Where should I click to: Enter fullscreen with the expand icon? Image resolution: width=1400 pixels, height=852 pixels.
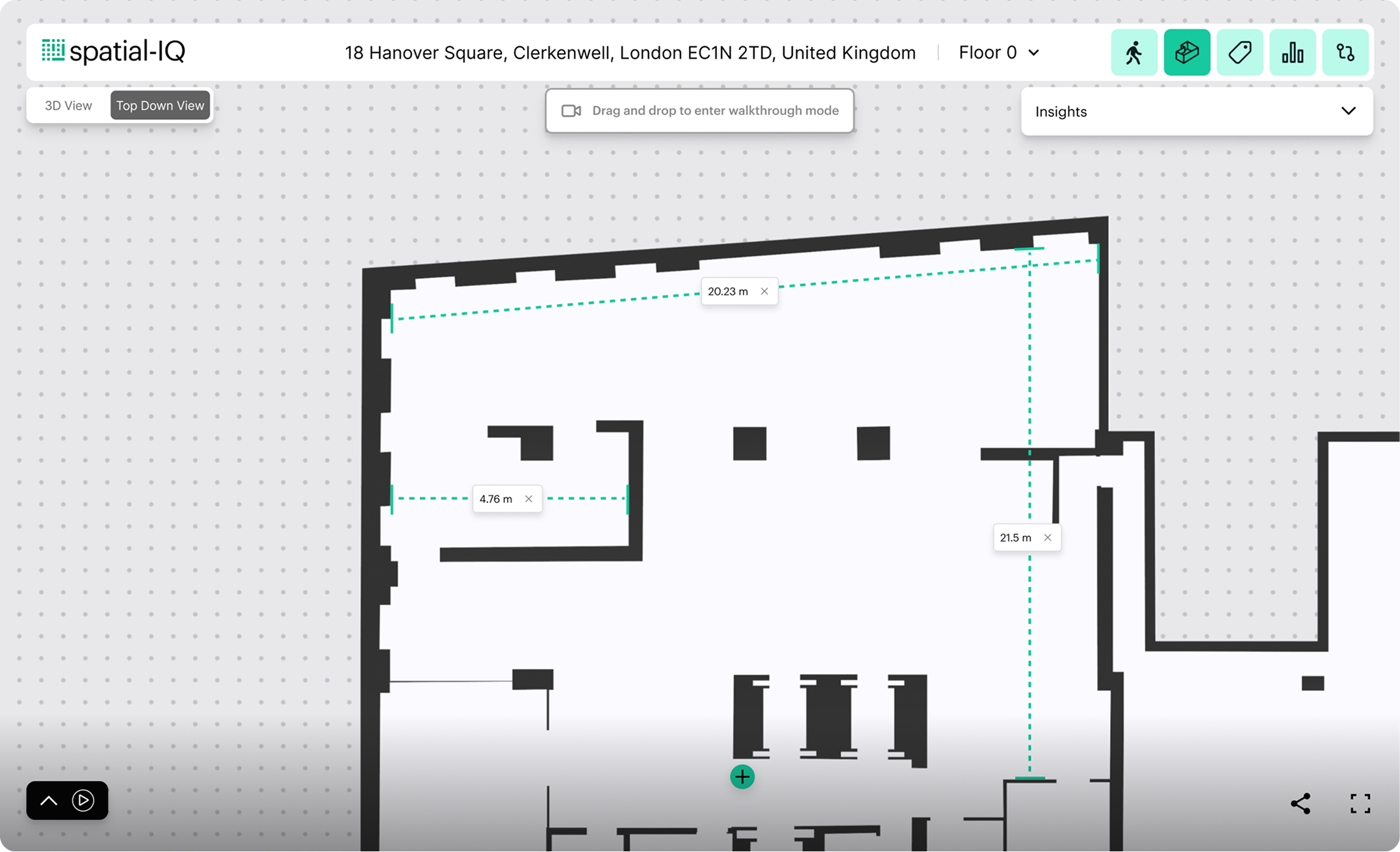[x=1360, y=803]
